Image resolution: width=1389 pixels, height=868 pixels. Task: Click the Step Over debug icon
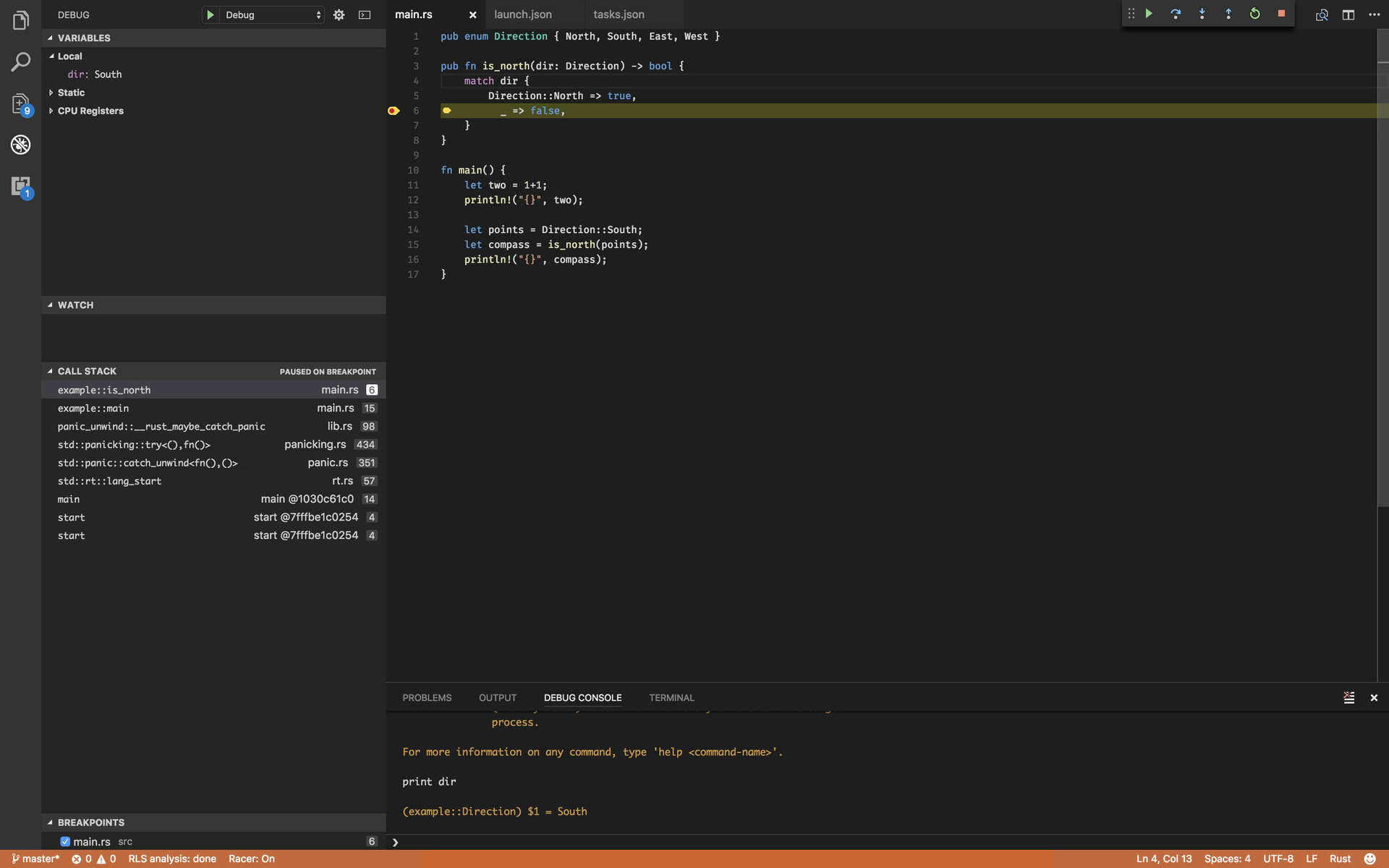[1175, 14]
